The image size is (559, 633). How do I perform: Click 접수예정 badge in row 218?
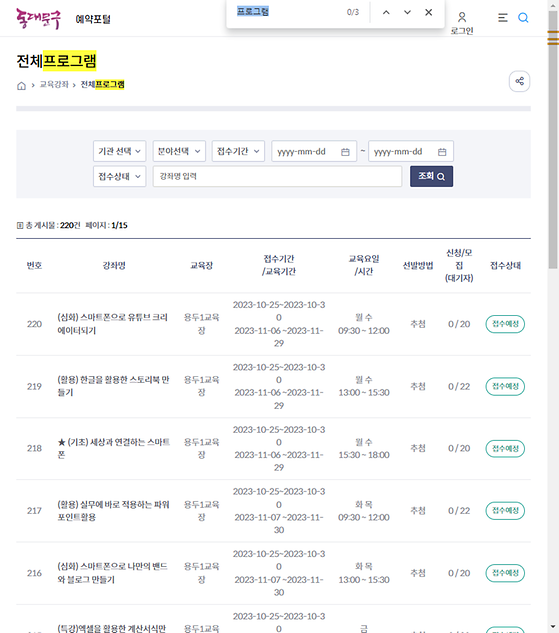(x=505, y=449)
